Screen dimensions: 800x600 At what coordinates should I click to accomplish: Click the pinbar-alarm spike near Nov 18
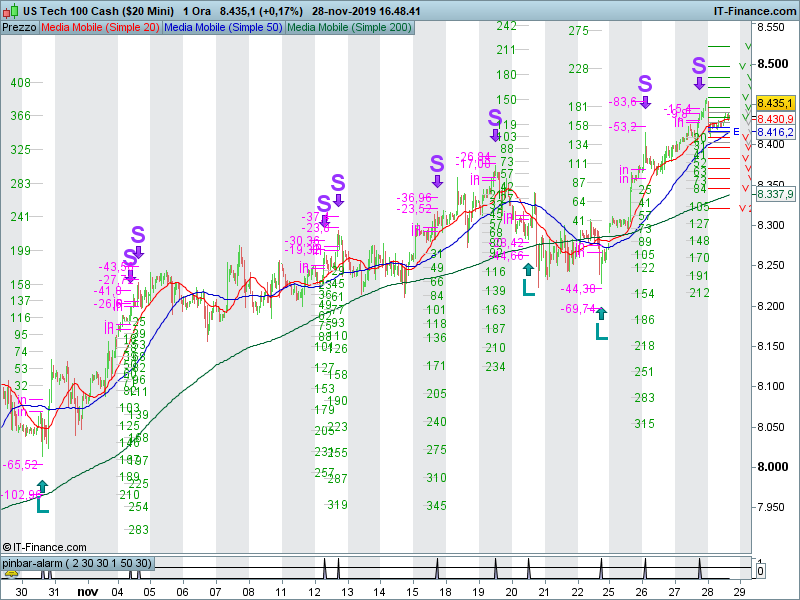[x=437, y=568]
